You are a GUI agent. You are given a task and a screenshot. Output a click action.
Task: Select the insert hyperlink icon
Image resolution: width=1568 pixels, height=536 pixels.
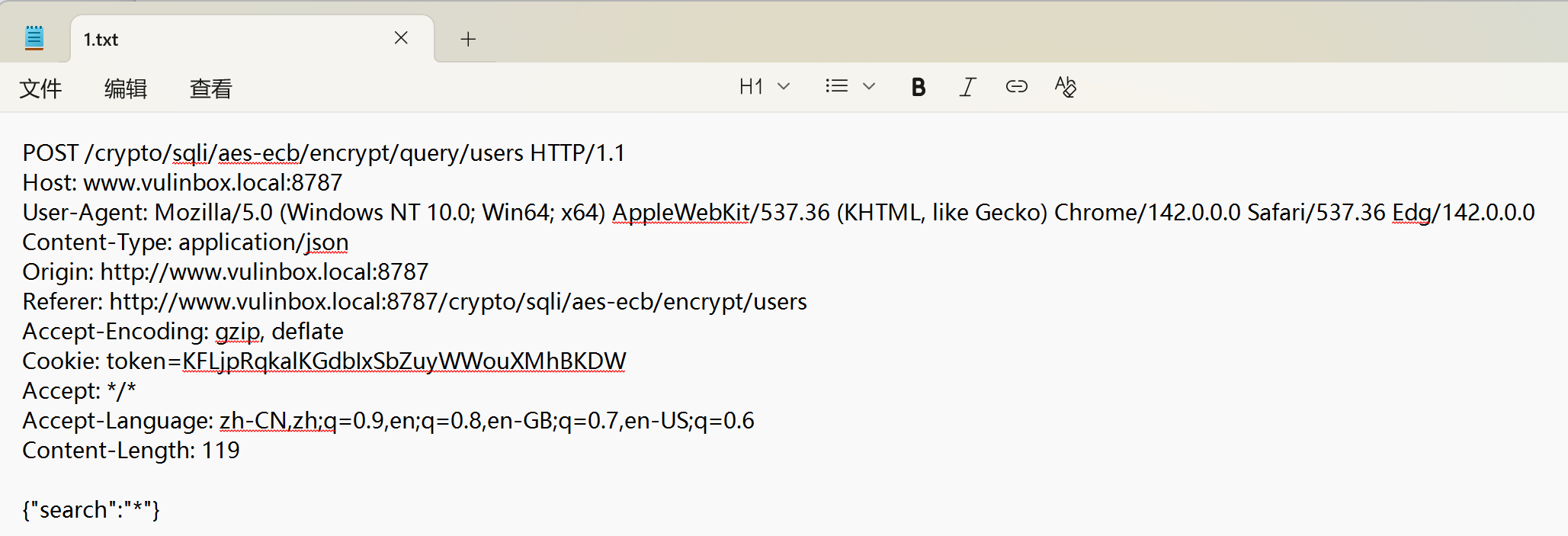[1015, 86]
